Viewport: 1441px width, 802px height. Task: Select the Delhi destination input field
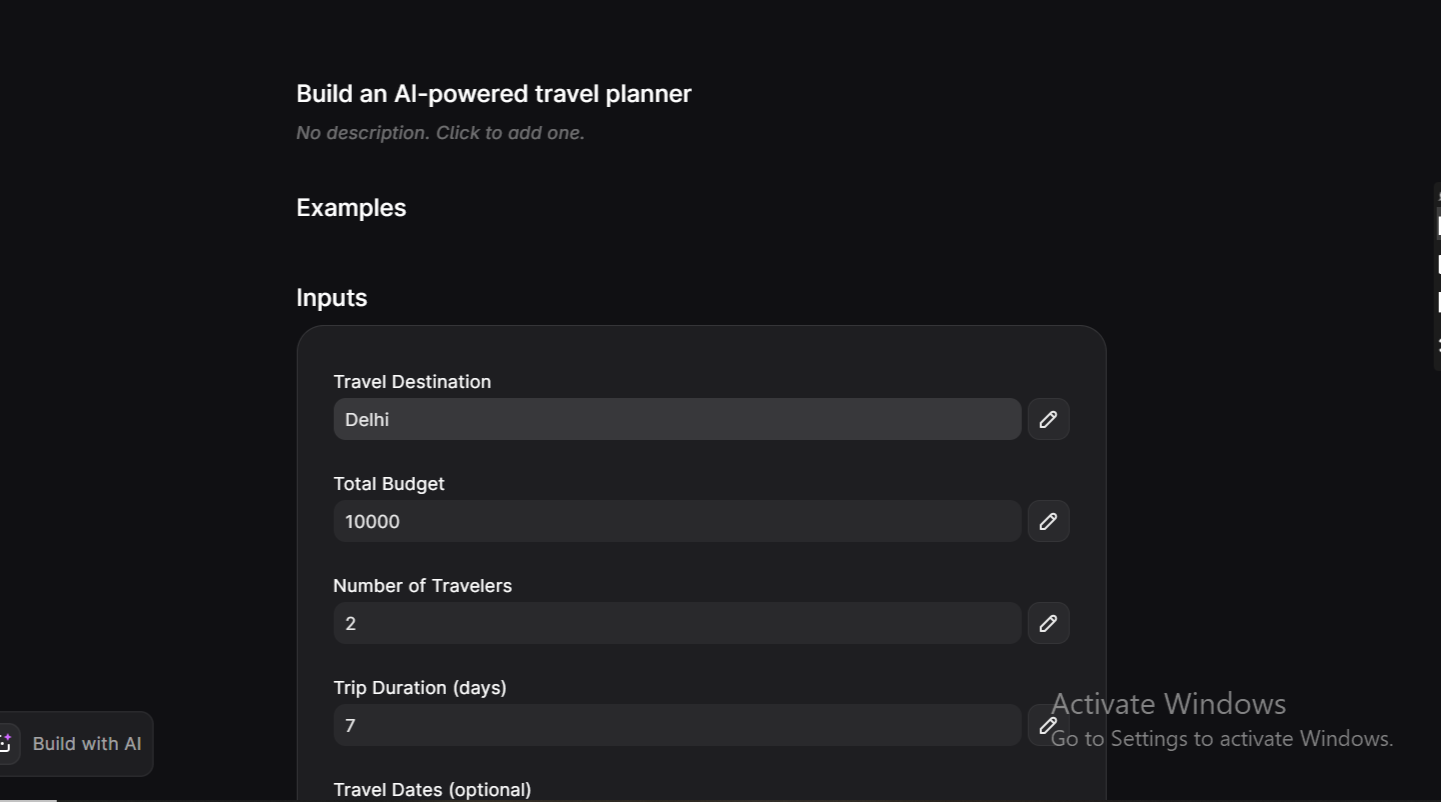point(677,419)
